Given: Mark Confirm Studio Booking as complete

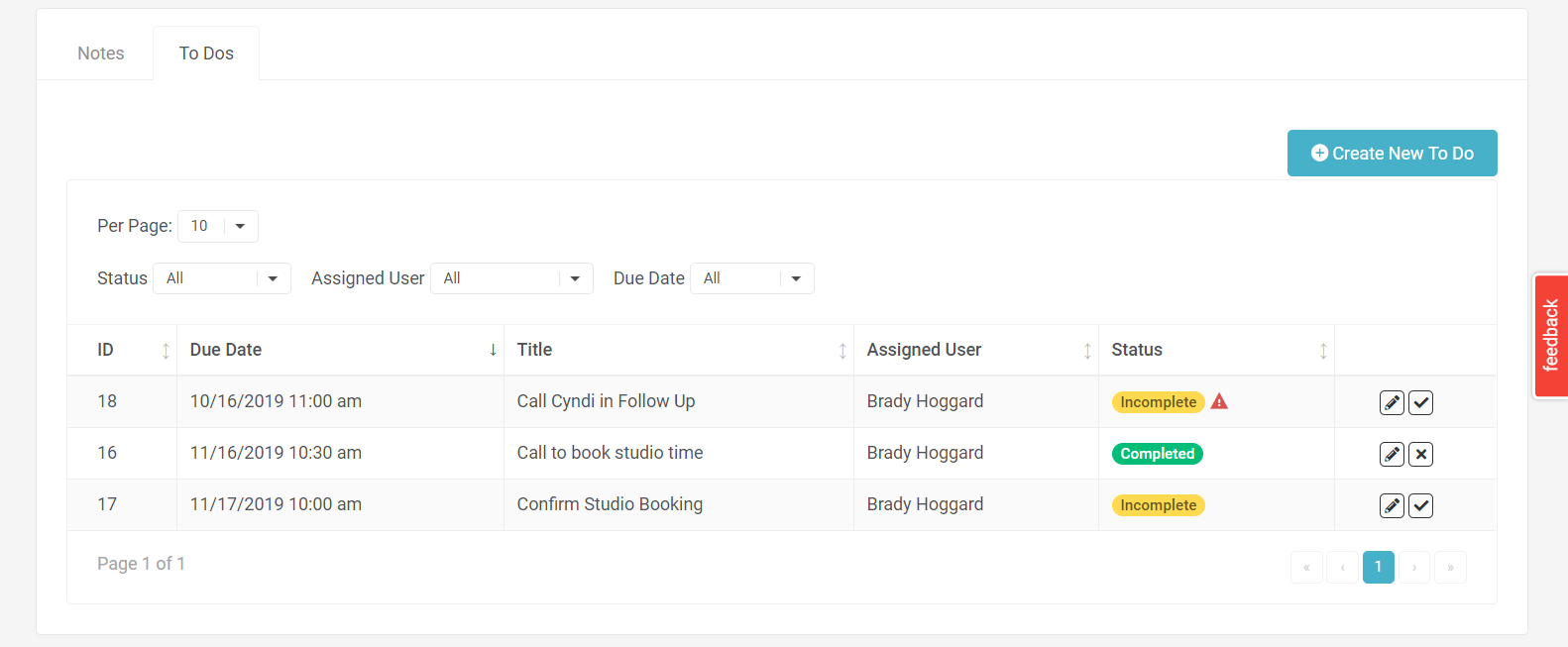Looking at the screenshot, I should (1420, 505).
